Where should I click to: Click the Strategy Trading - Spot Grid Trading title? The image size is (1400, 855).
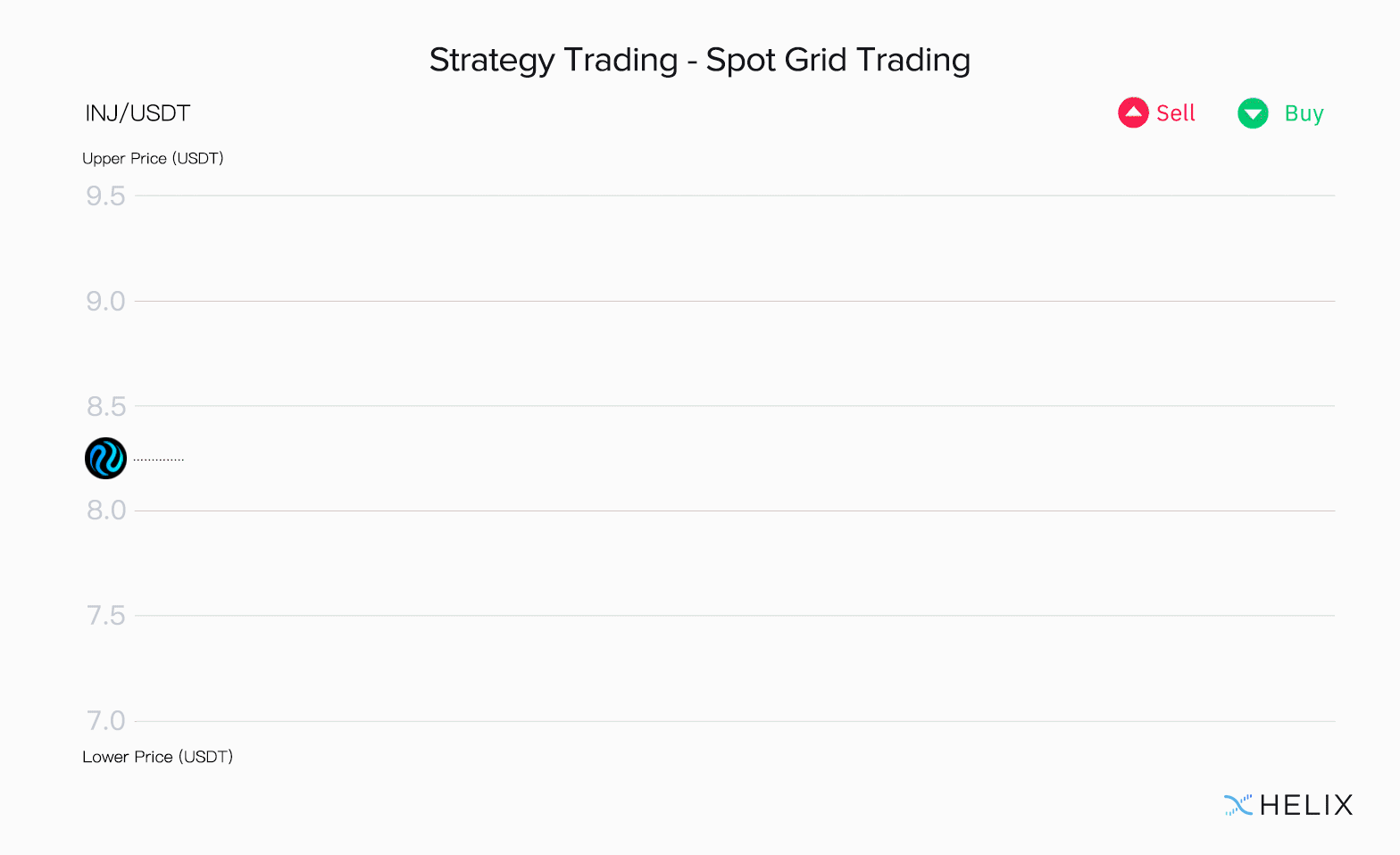pyautogui.click(x=700, y=60)
